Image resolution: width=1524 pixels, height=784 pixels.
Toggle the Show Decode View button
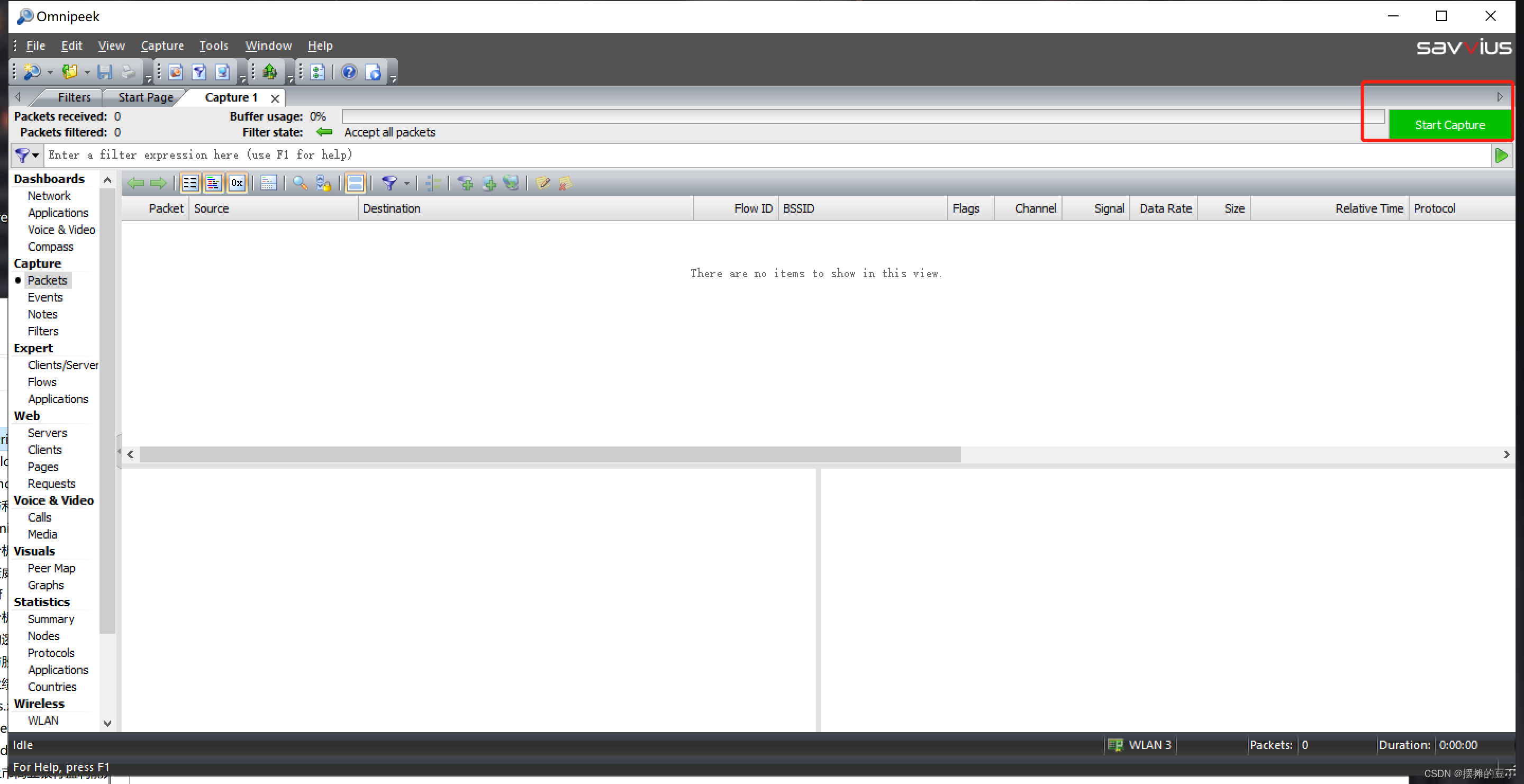tap(213, 183)
